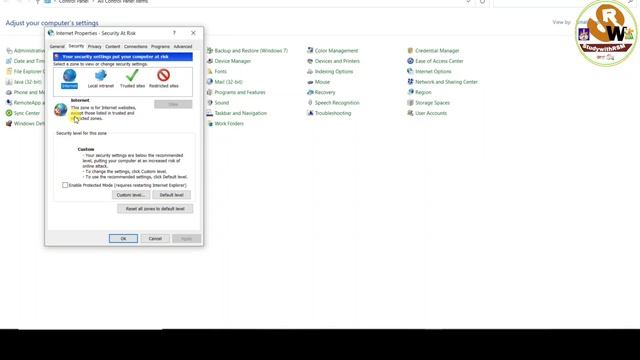The image size is (640, 360).
Task: Close the Internet Properties dialog
Action: pyautogui.click(x=193, y=33)
